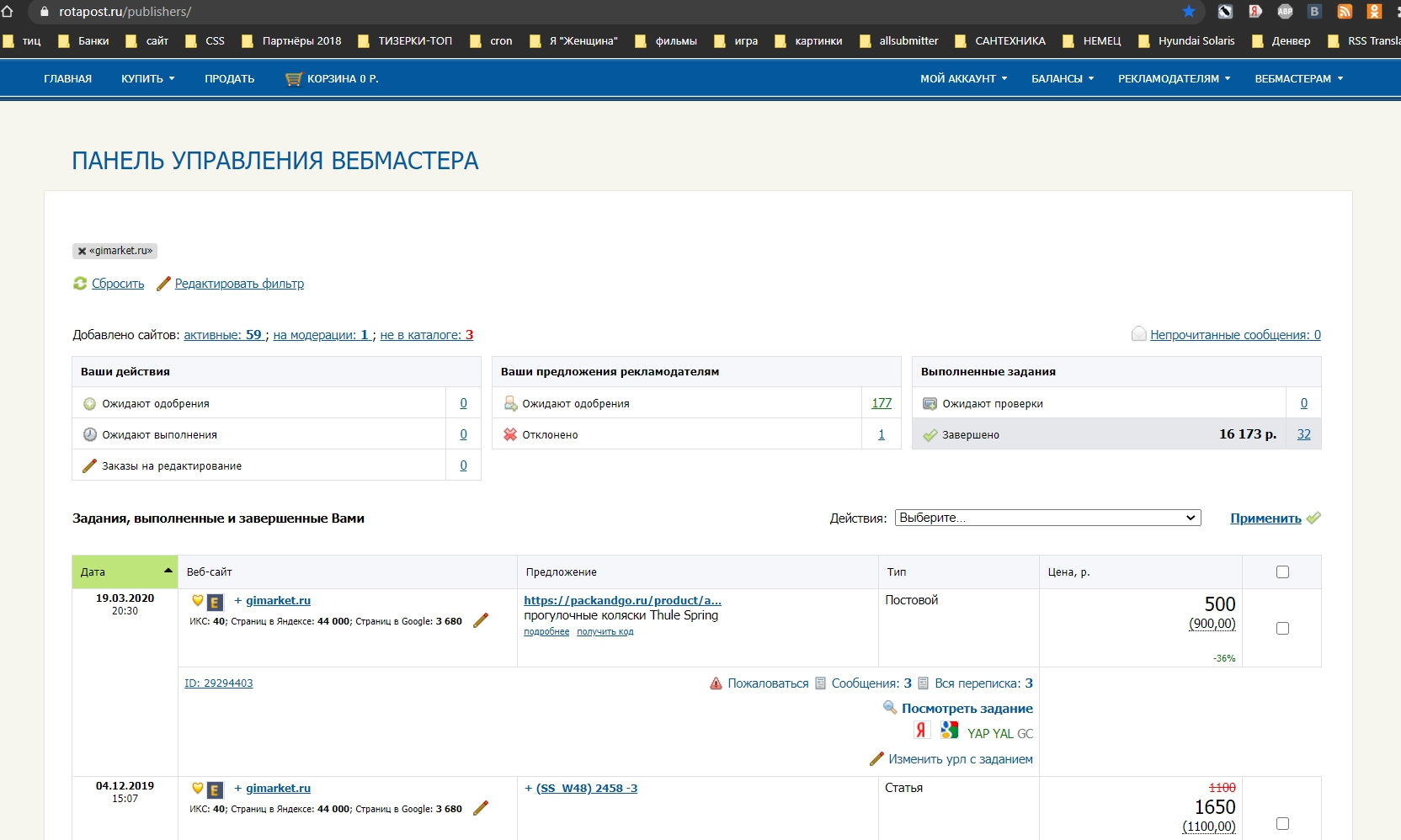Click the pencil icon after the 19.03.2020 row's site stats
The image size is (1401, 840).
(481, 620)
